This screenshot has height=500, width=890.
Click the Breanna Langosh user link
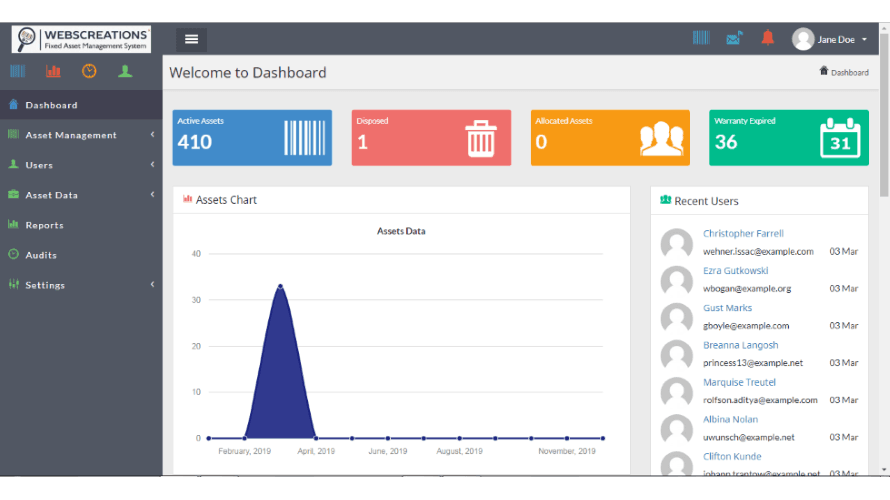point(740,345)
